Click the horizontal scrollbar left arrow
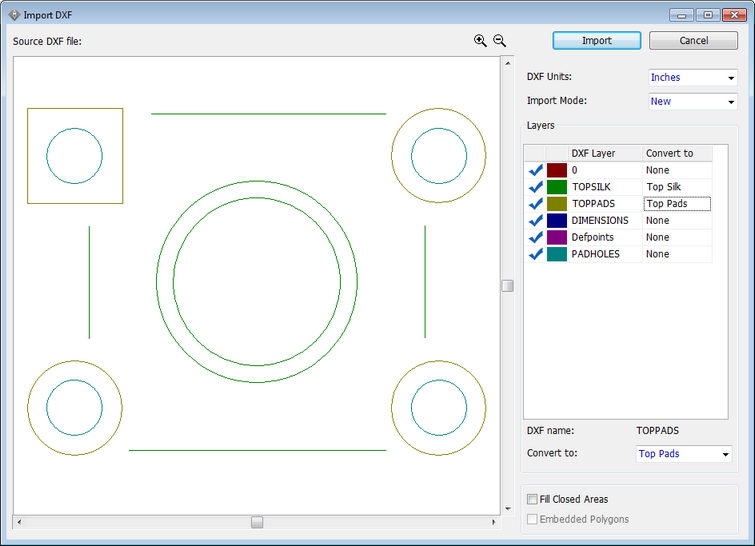The width and height of the screenshot is (755, 546). 19,522
